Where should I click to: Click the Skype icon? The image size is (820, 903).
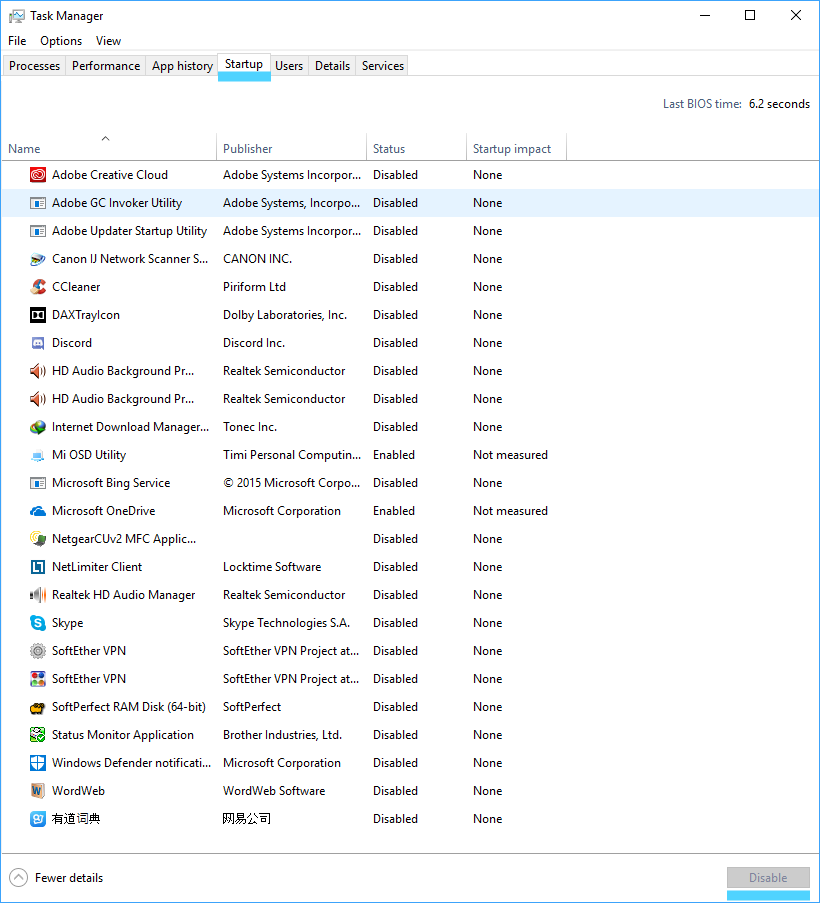[x=37, y=623]
